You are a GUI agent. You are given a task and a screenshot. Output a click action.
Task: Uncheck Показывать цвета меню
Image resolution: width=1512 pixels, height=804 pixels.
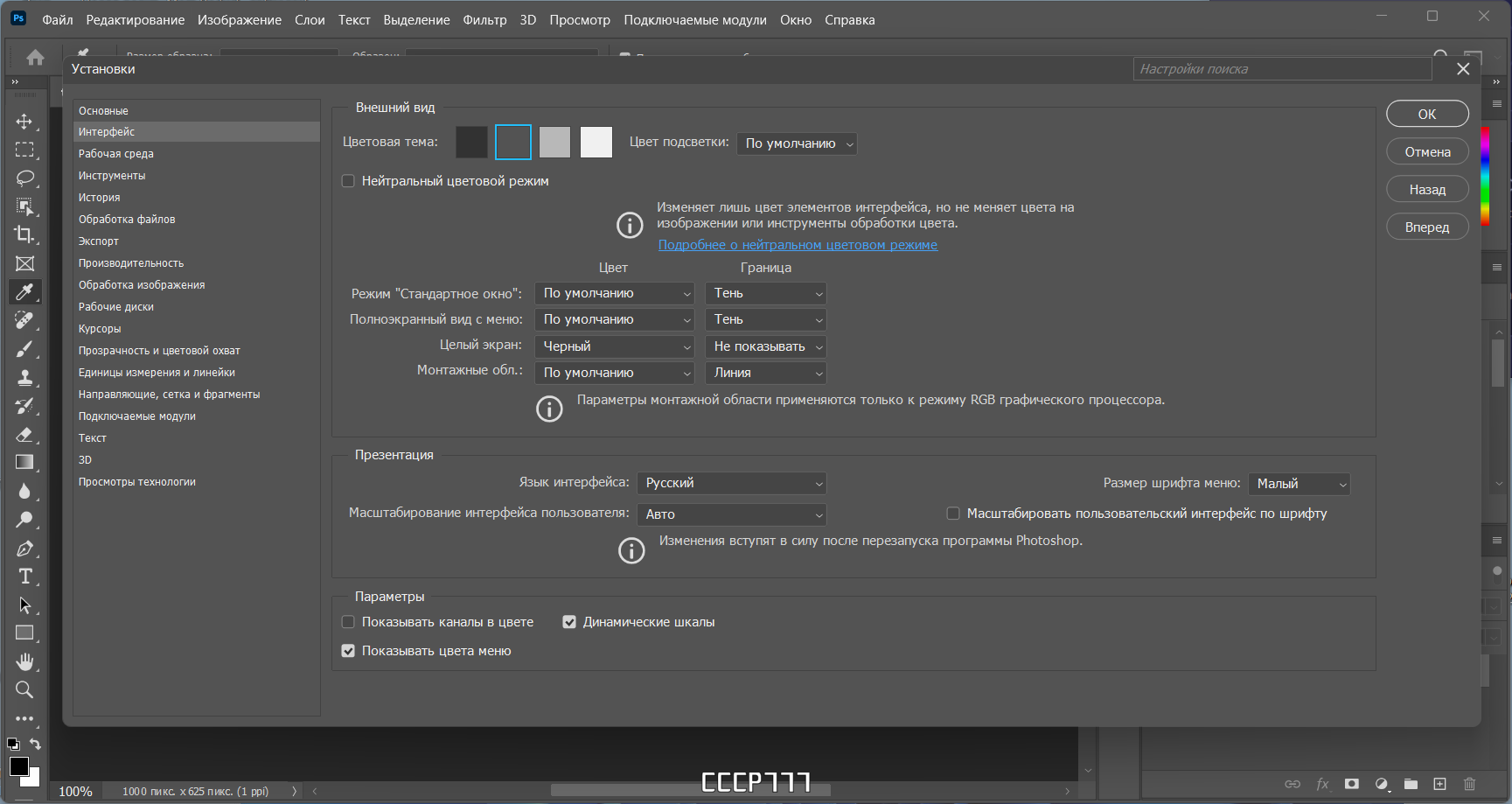pos(348,651)
